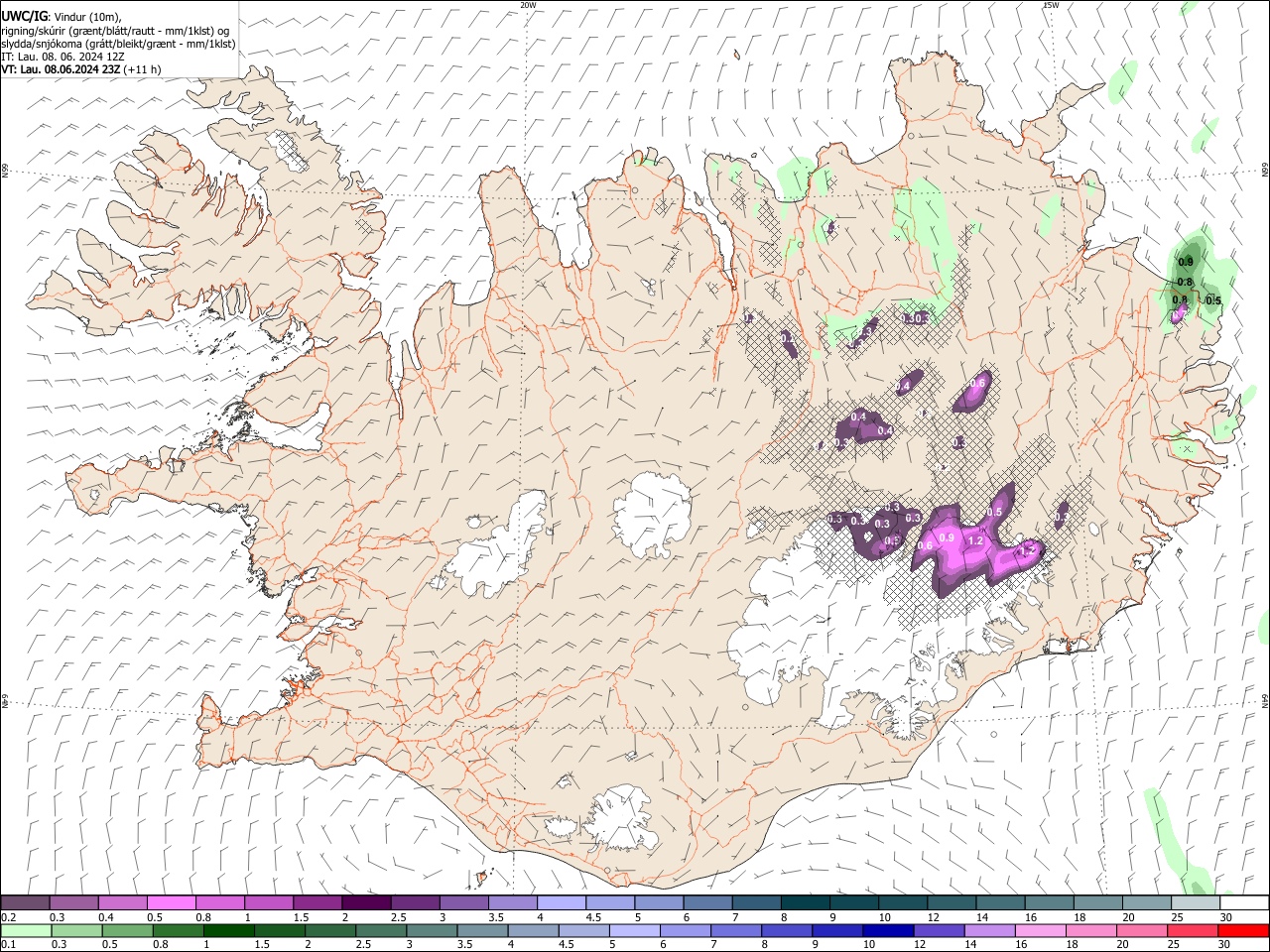Click the 'VT: Lau. 08.06.2024 23Z (+11 h)' line

pyautogui.click(x=81, y=69)
